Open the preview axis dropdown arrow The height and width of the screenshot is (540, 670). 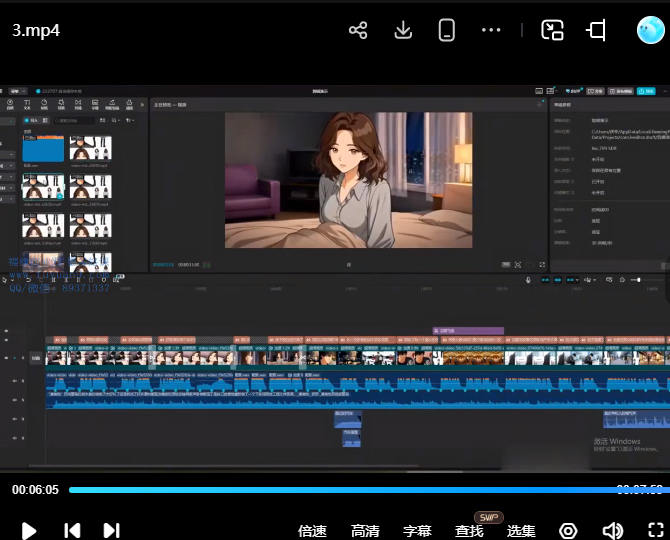coord(595,280)
